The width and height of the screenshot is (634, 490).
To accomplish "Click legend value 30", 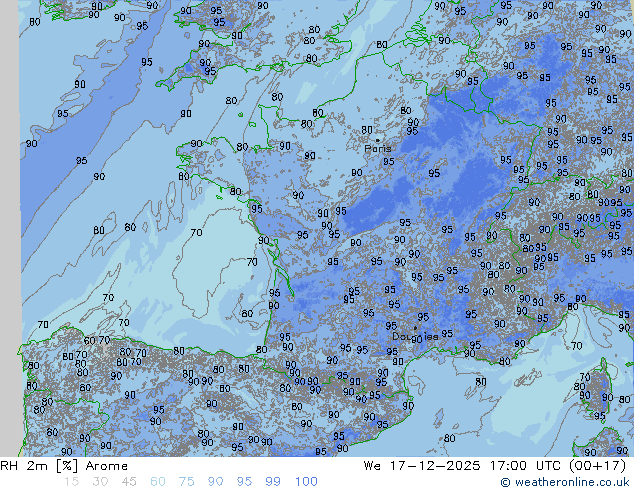I will click(100, 482).
